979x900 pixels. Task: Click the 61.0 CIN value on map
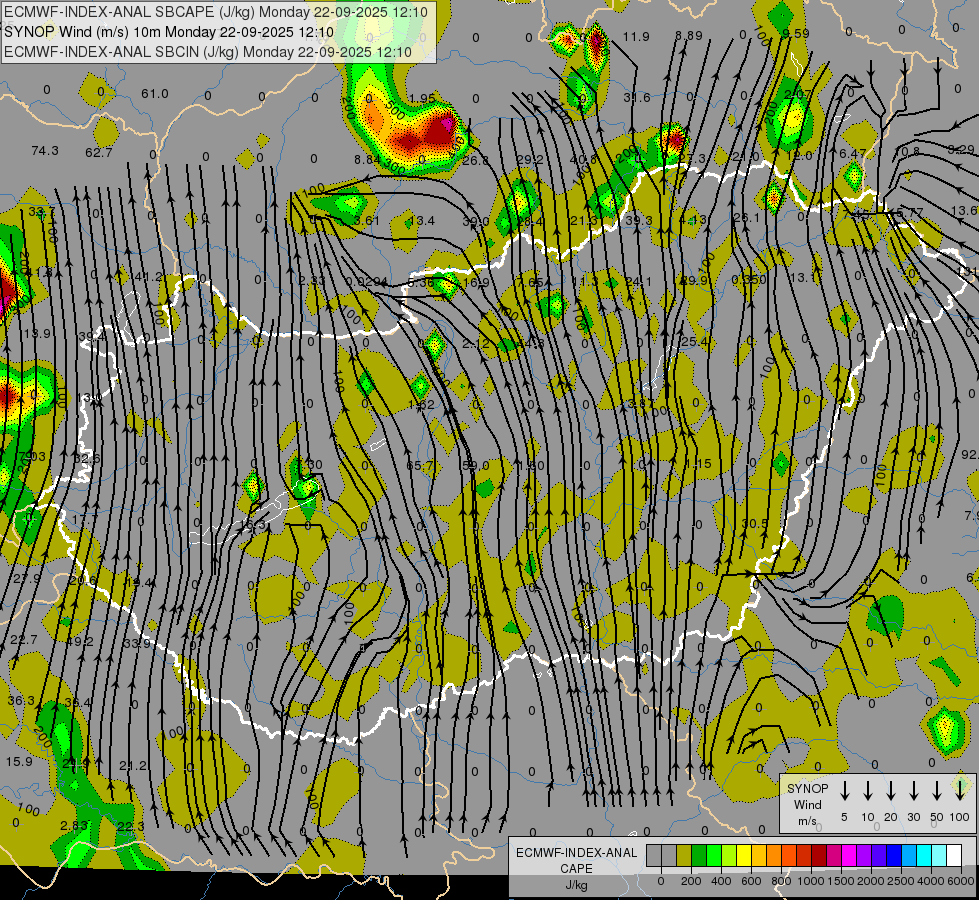click(x=154, y=94)
